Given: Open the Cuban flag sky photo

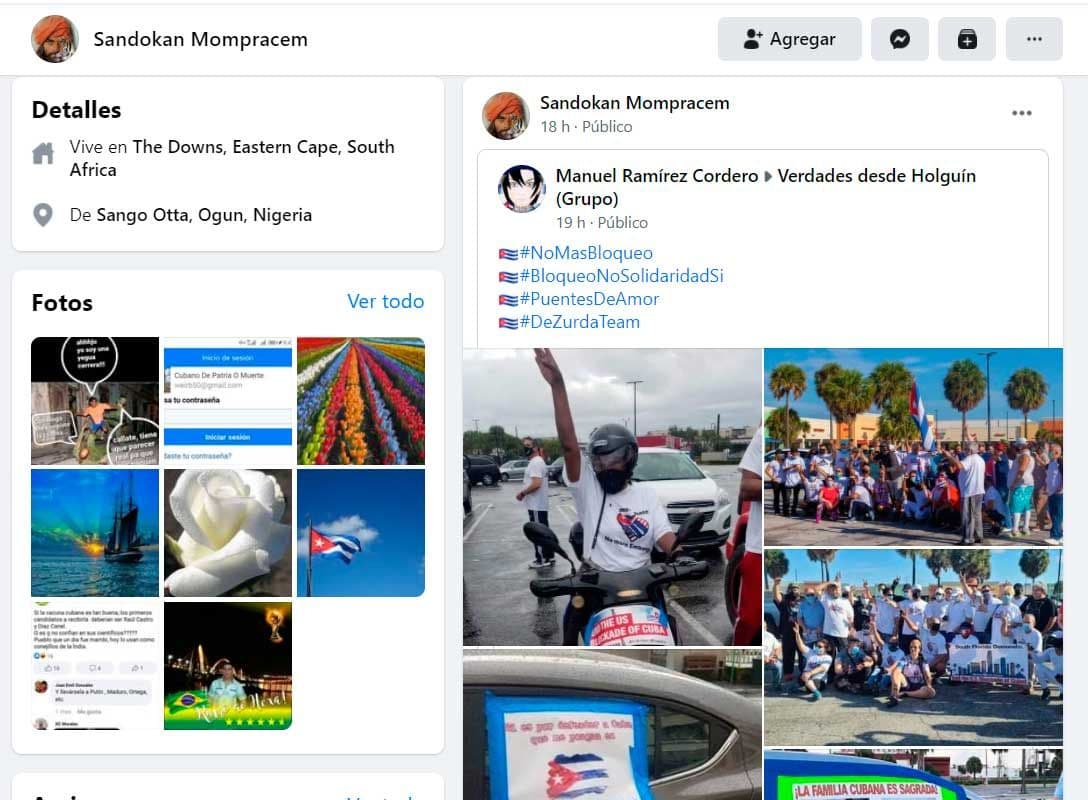Looking at the screenshot, I should click(x=361, y=533).
